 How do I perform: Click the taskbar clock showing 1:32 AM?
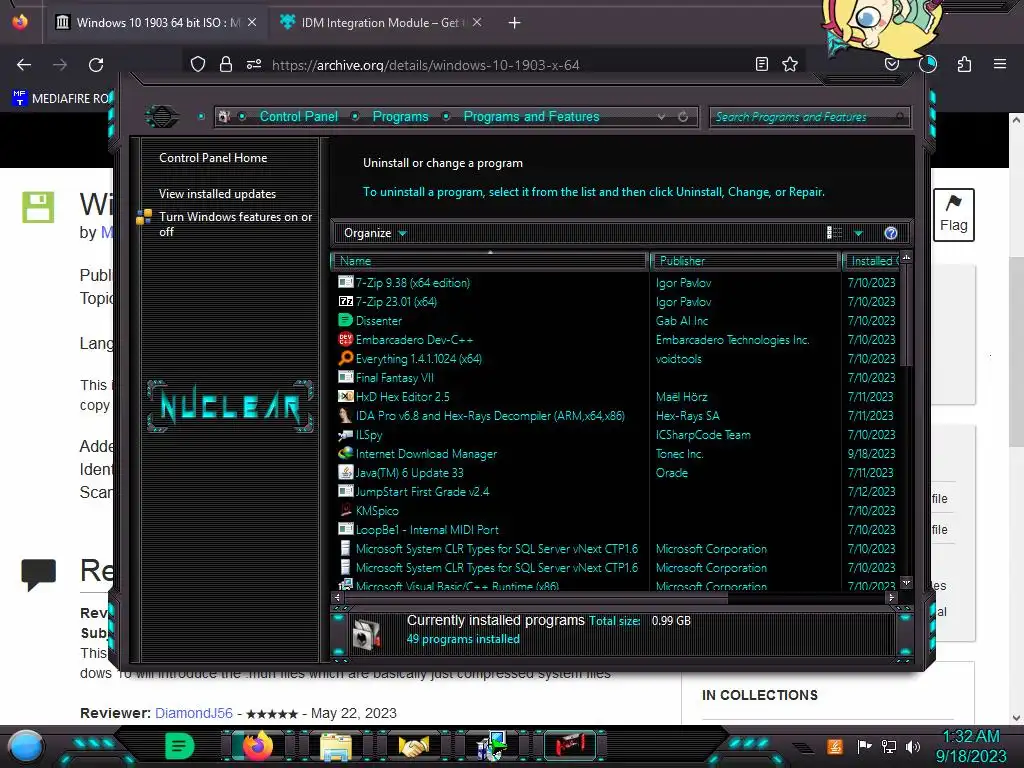point(970,746)
